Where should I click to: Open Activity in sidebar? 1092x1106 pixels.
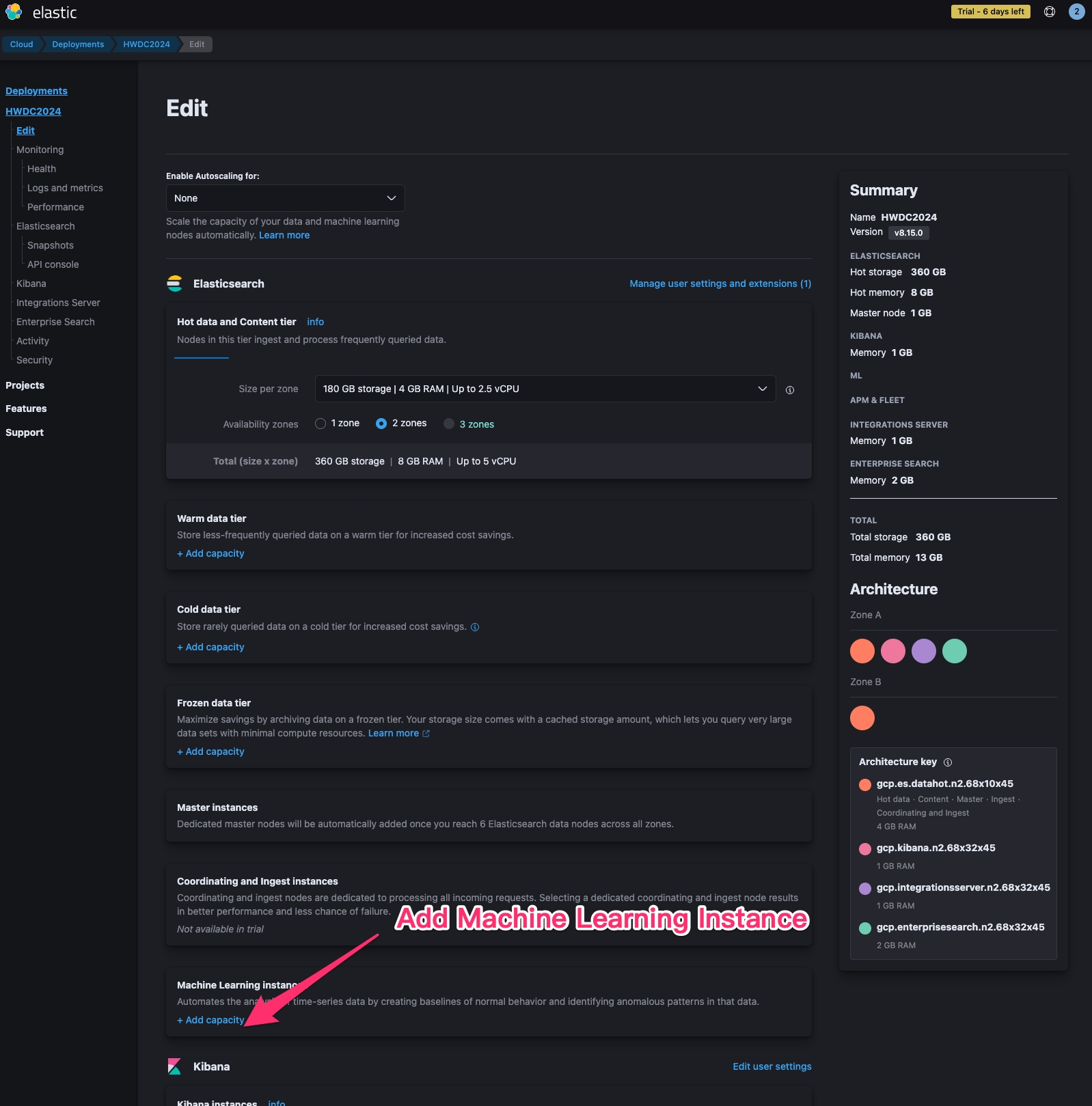pos(33,341)
